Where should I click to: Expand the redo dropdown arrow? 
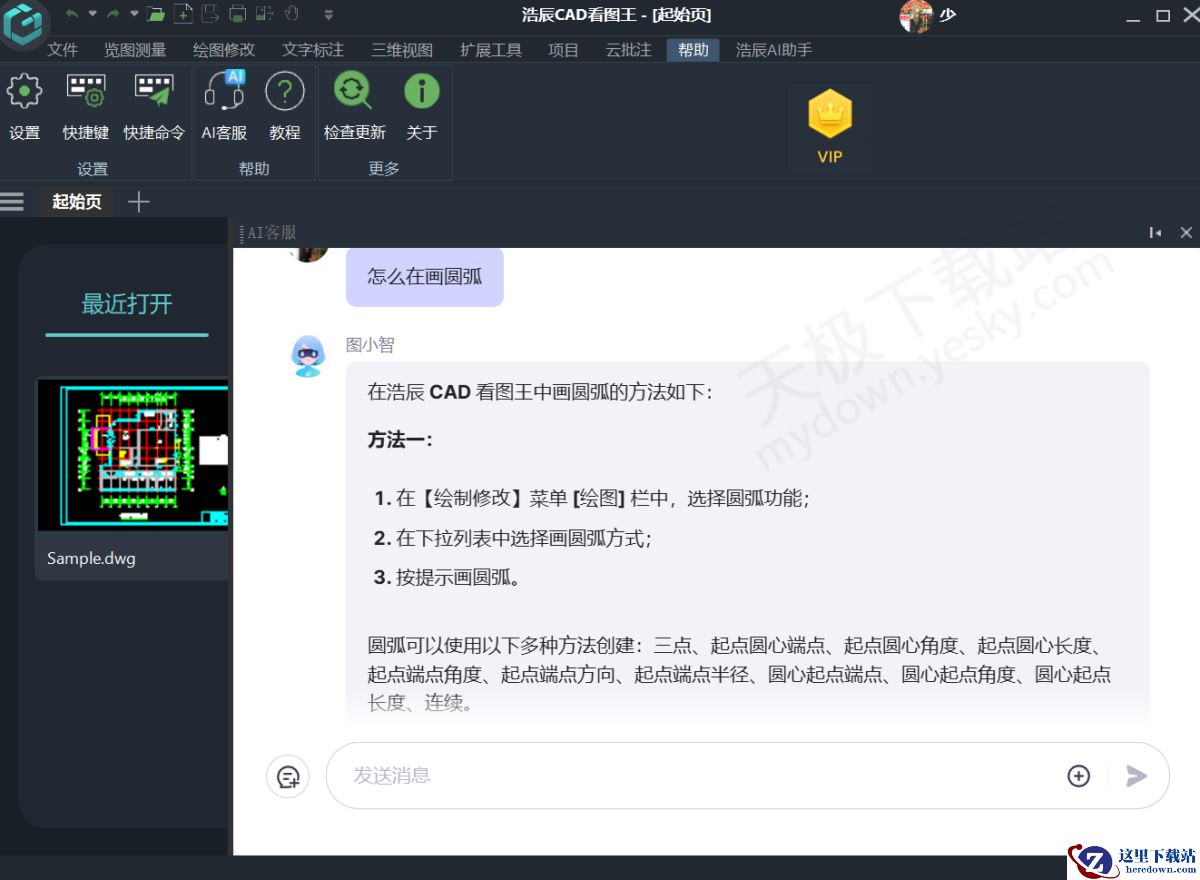click(132, 14)
